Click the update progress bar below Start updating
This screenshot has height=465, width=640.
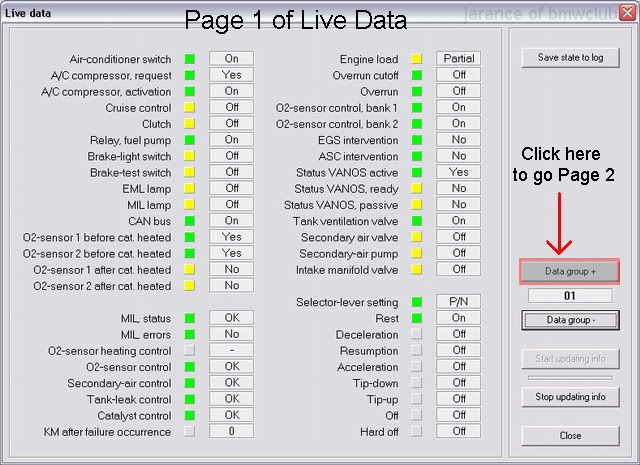pyautogui.click(x=570, y=378)
